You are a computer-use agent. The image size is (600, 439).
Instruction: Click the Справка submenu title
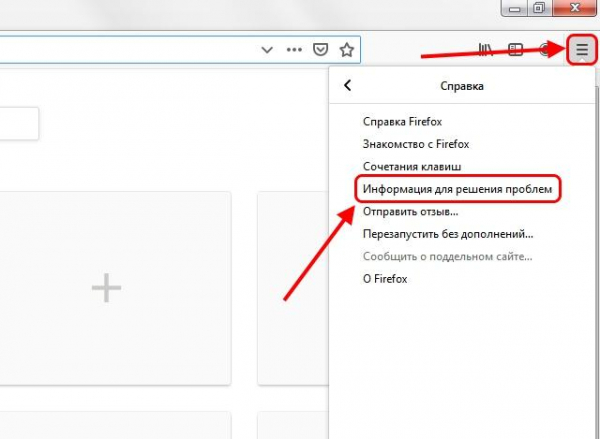click(462, 86)
